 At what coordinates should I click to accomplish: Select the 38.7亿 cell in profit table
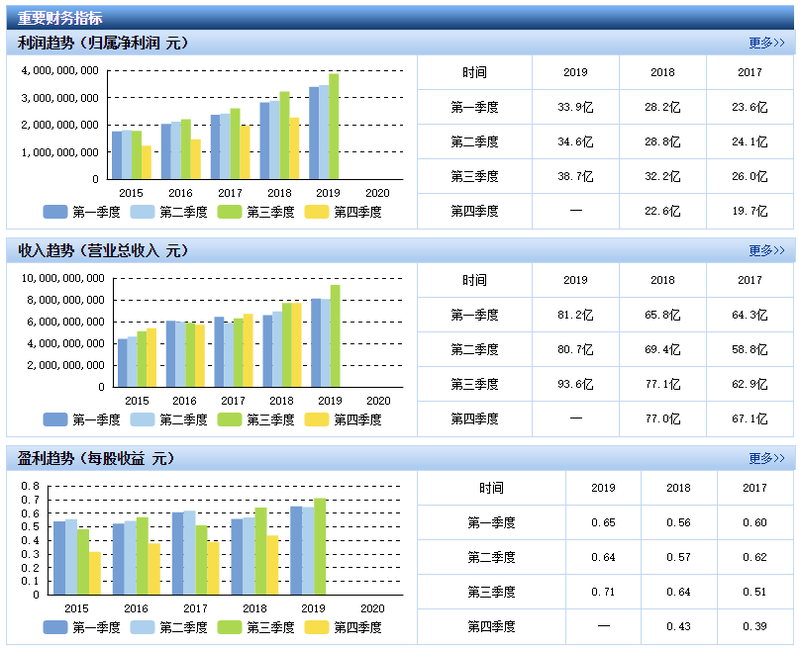click(x=575, y=176)
